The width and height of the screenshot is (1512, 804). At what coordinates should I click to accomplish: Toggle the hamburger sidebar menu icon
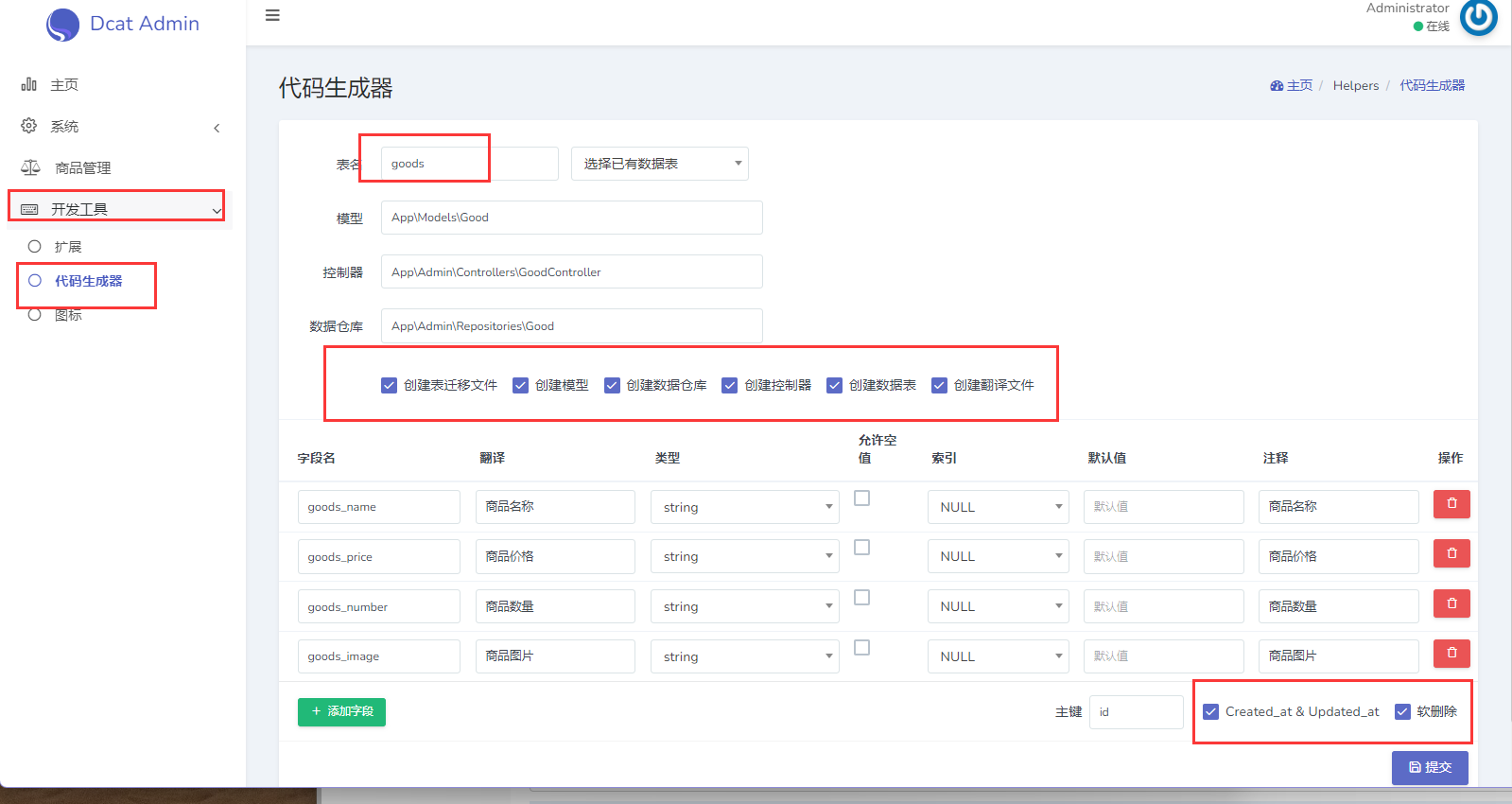coord(272,15)
